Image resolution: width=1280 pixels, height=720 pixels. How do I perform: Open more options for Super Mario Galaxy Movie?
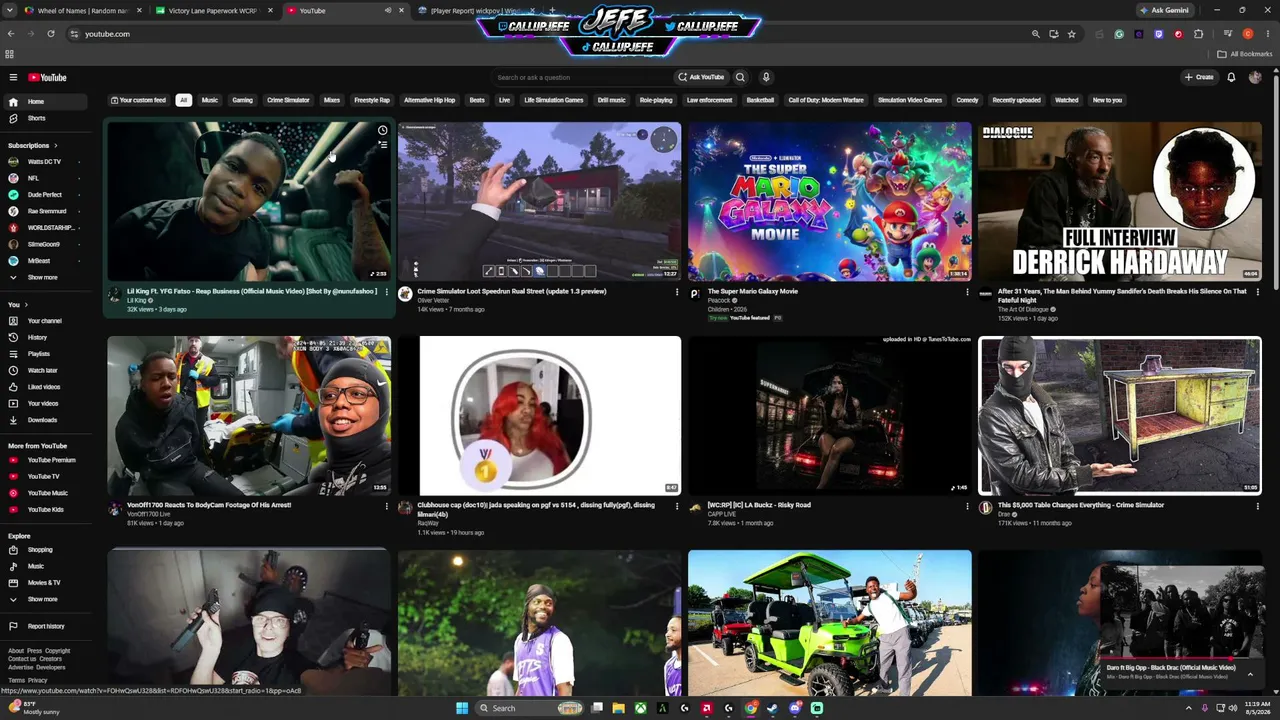coord(967,292)
